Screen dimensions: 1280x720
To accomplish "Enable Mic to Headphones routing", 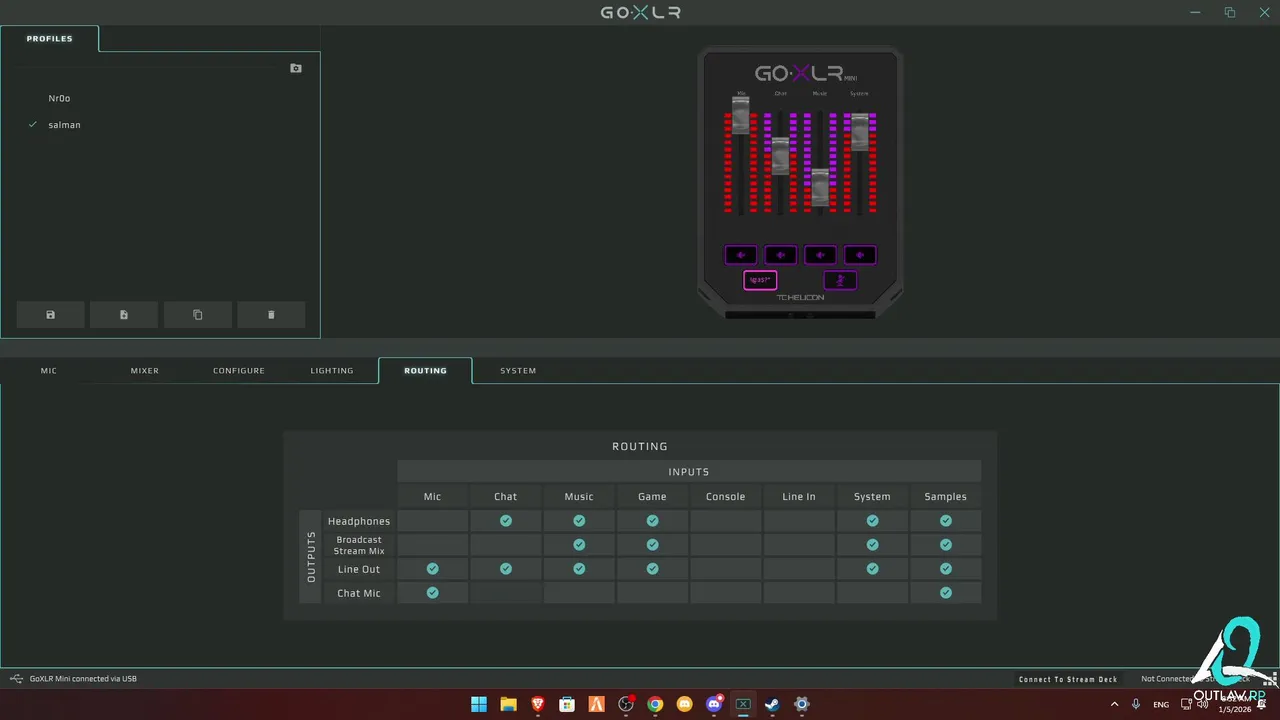I will 432,521.
